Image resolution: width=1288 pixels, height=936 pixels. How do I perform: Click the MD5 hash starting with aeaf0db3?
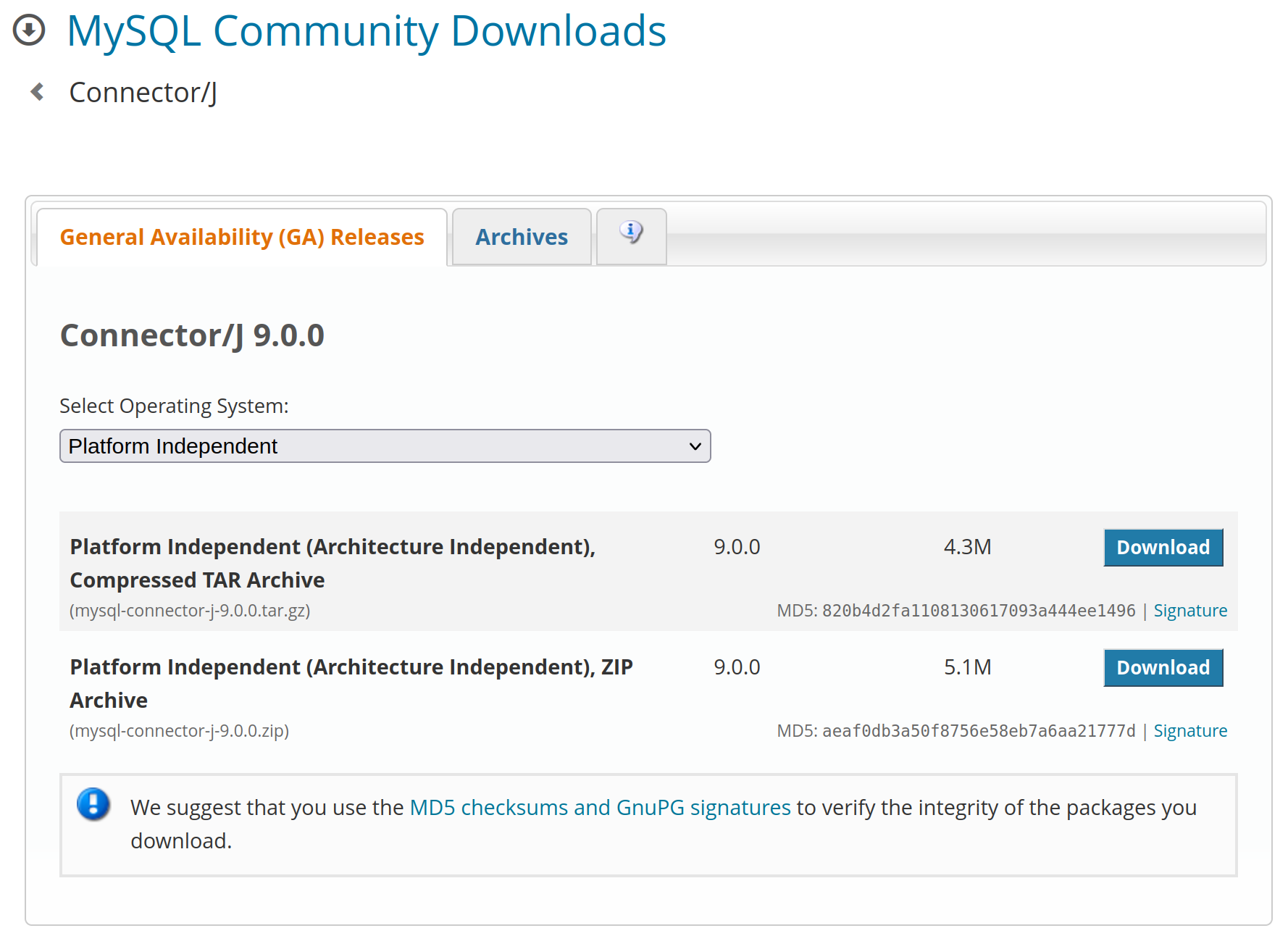(978, 731)
